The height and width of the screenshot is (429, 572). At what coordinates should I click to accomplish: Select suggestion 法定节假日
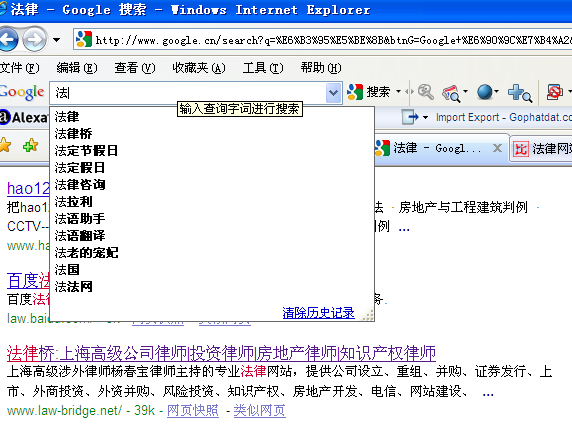[x=212, y=151]
